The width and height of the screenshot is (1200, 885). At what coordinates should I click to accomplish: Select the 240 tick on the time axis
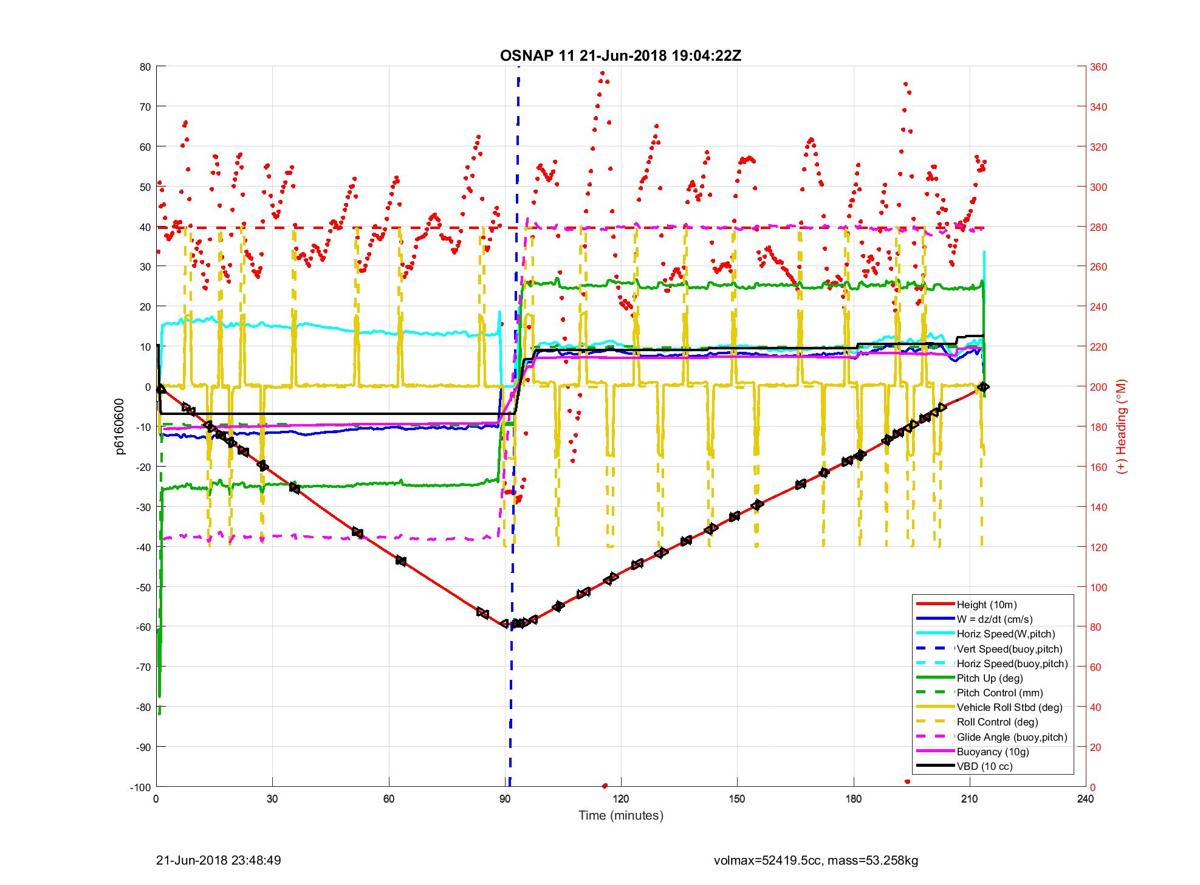click(x=1086, y=799)
